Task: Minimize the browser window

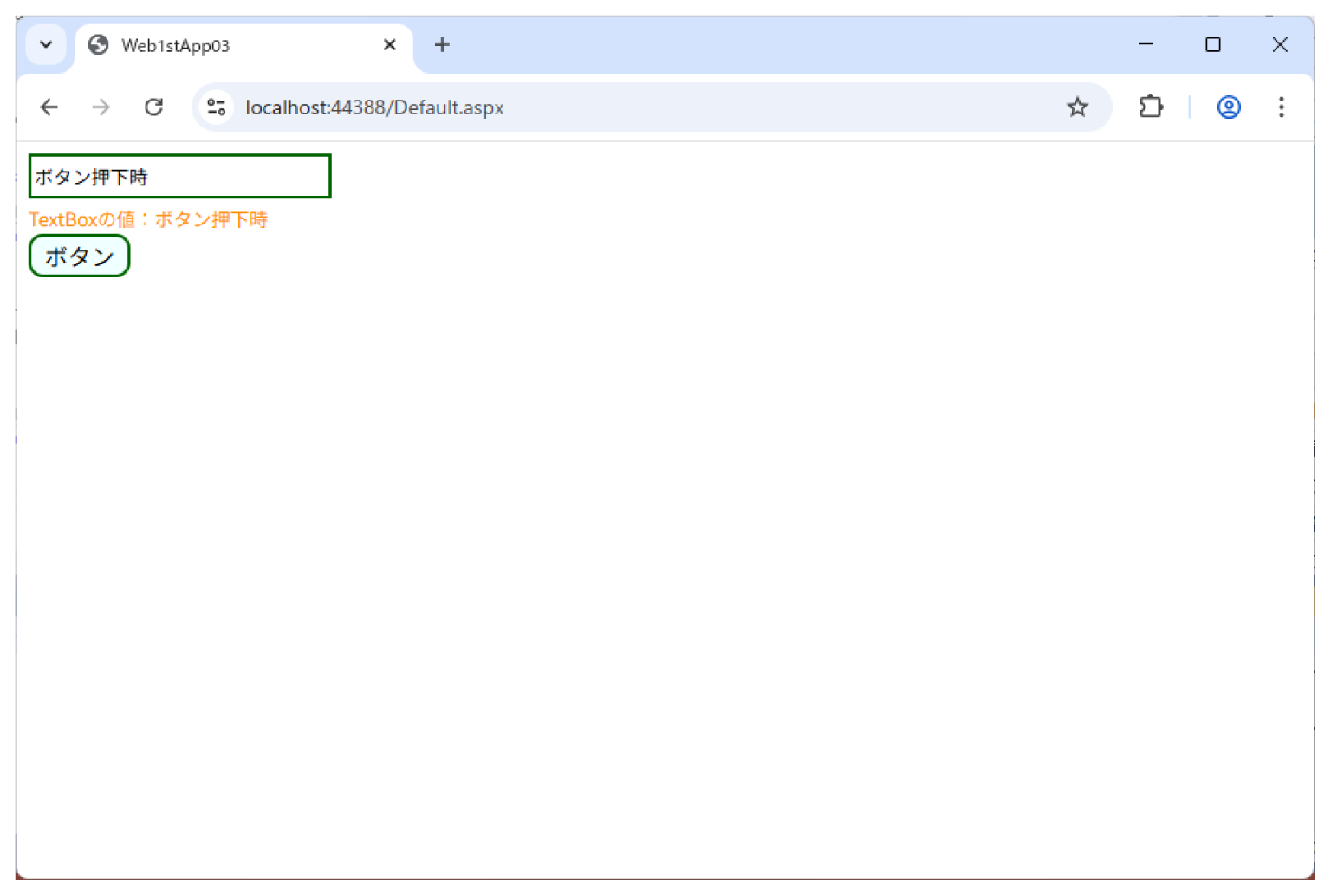Action: click(x=1146, y=44)
